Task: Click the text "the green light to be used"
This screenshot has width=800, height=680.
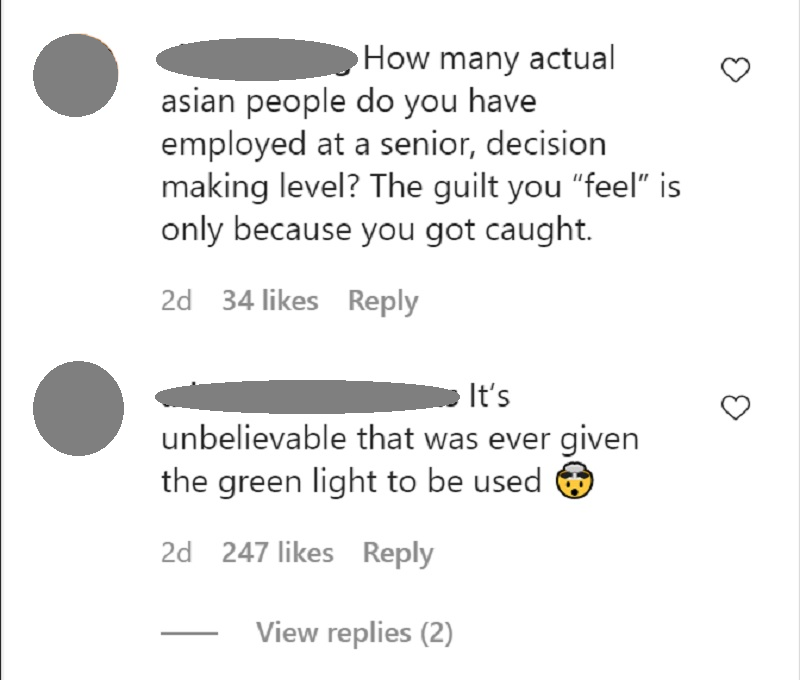Action: [x=351, y=481]
